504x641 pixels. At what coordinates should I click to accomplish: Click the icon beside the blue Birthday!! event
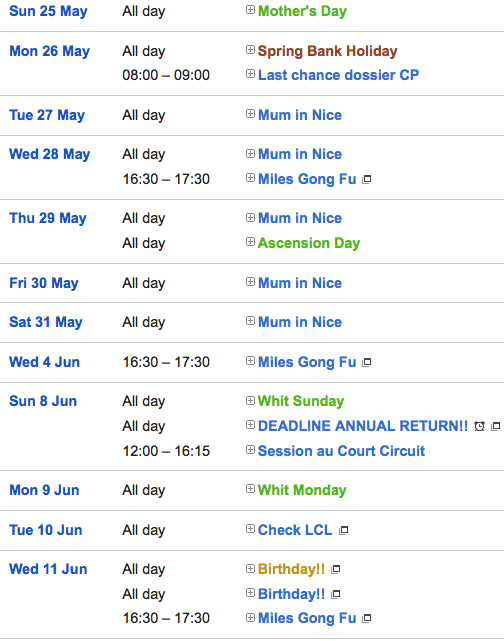point(336,594)
